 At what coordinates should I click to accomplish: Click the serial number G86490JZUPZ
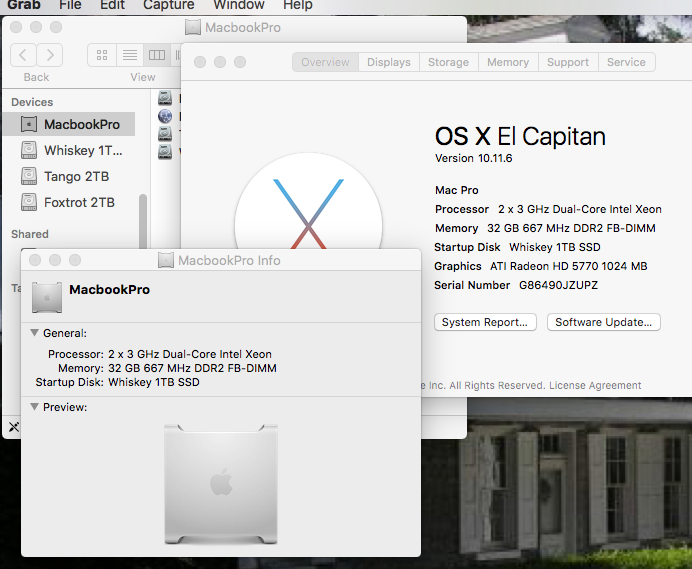558,285
